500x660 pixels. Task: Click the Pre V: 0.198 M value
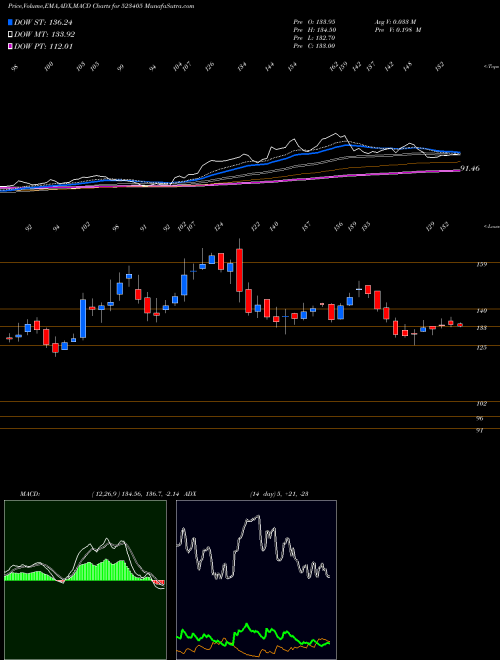tap(397, 30)
